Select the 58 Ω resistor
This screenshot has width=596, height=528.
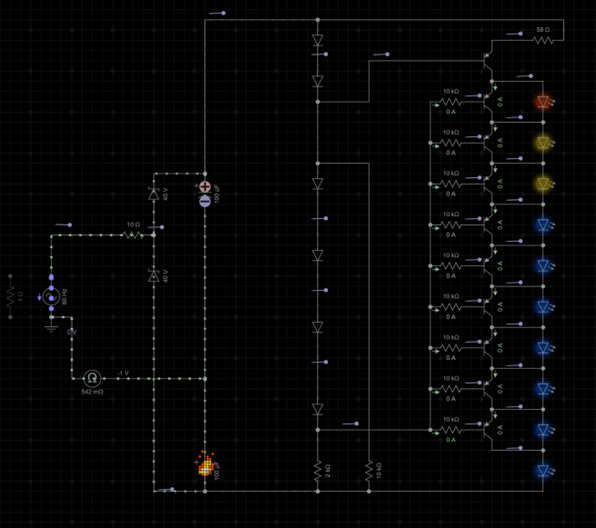[543, 40]
